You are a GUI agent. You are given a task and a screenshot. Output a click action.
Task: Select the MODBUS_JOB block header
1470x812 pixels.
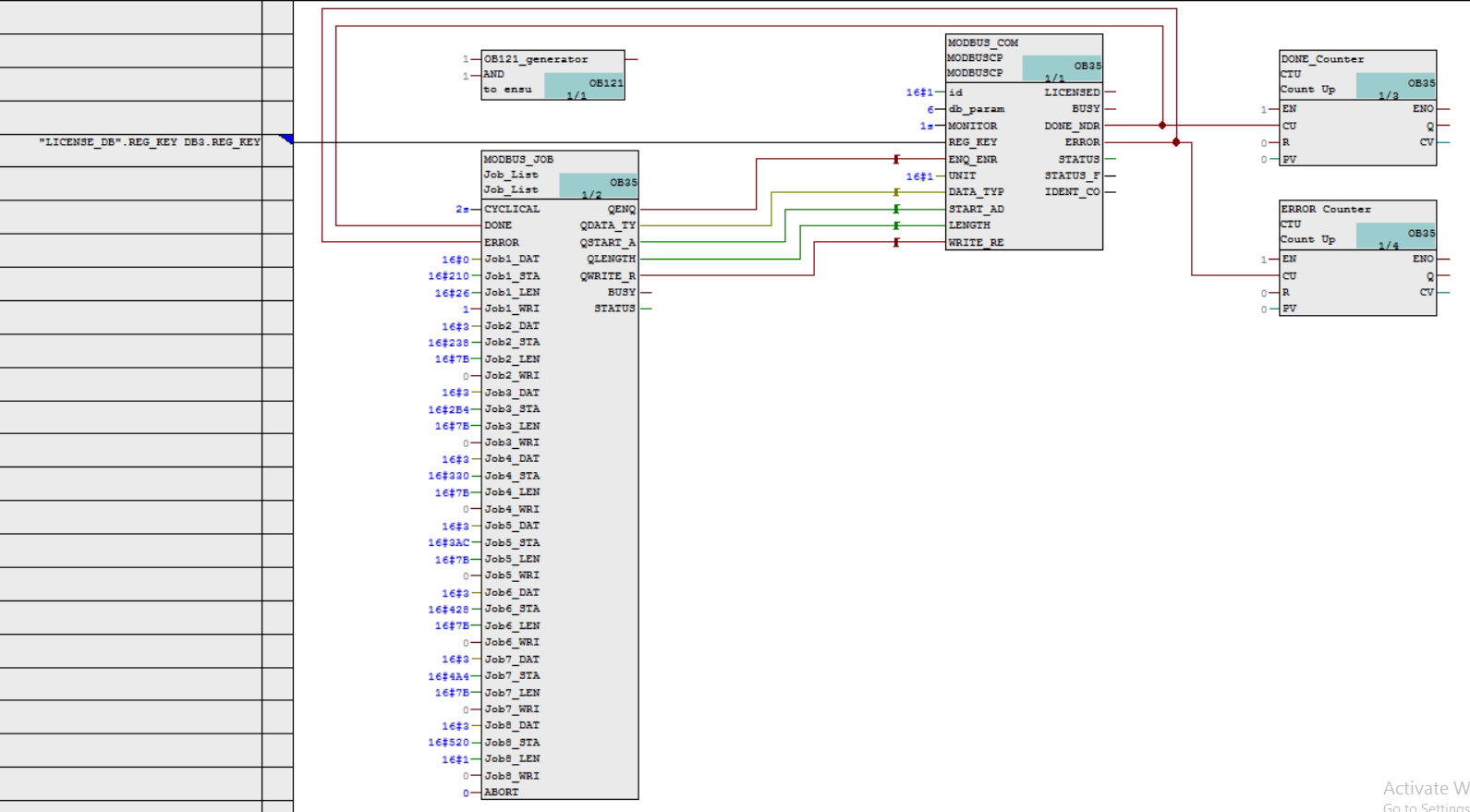[518, 160]
